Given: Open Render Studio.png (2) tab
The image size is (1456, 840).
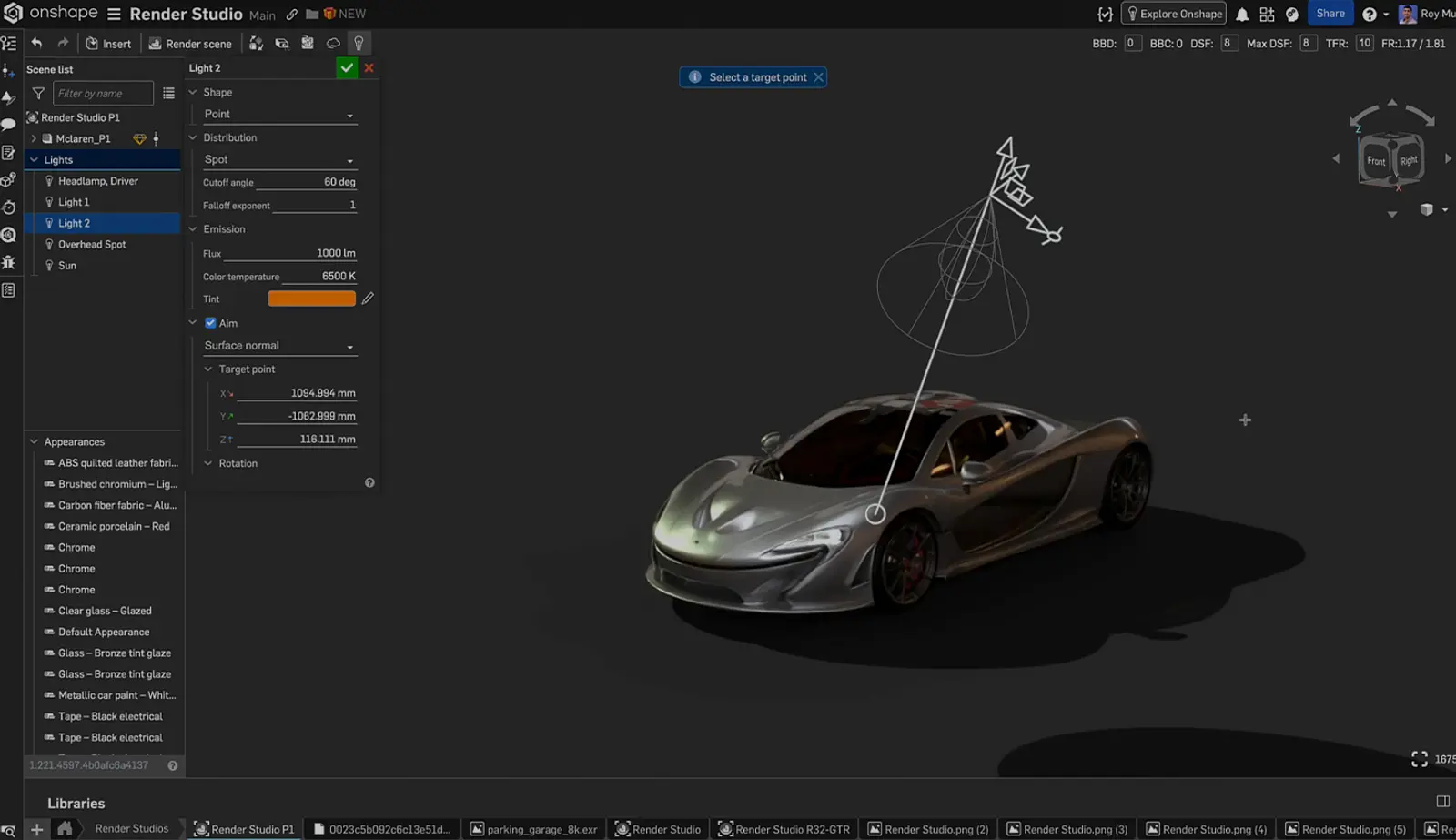Looking at the screenshot, I should click(x=928, y=829).
